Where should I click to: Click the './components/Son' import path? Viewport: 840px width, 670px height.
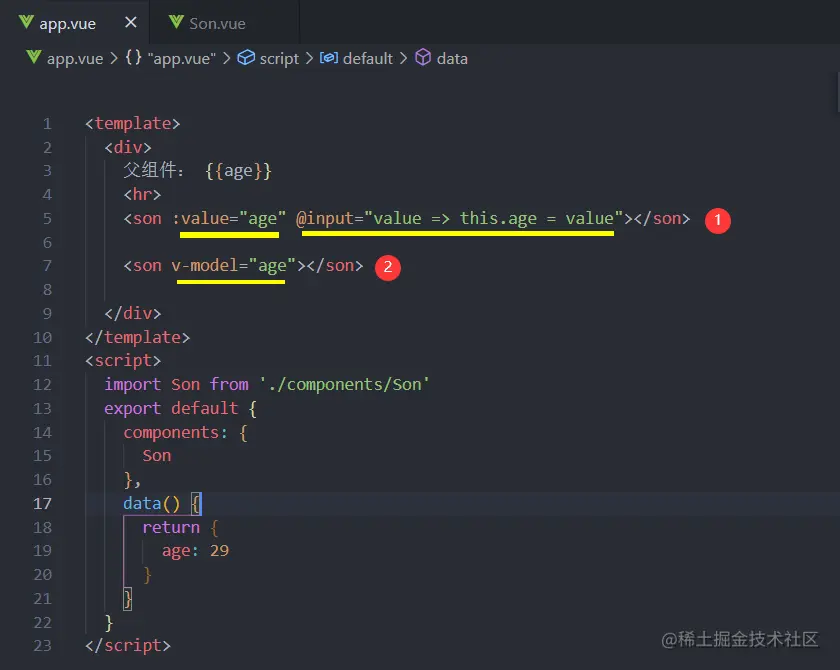click(x=344, y=385)
